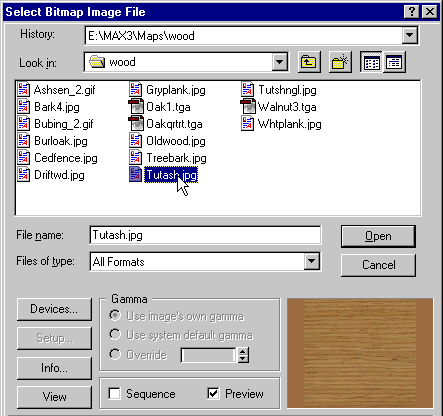Open the Look in folder dropdown
Viewport: 443px width, 416px height.
click(280, 62)
